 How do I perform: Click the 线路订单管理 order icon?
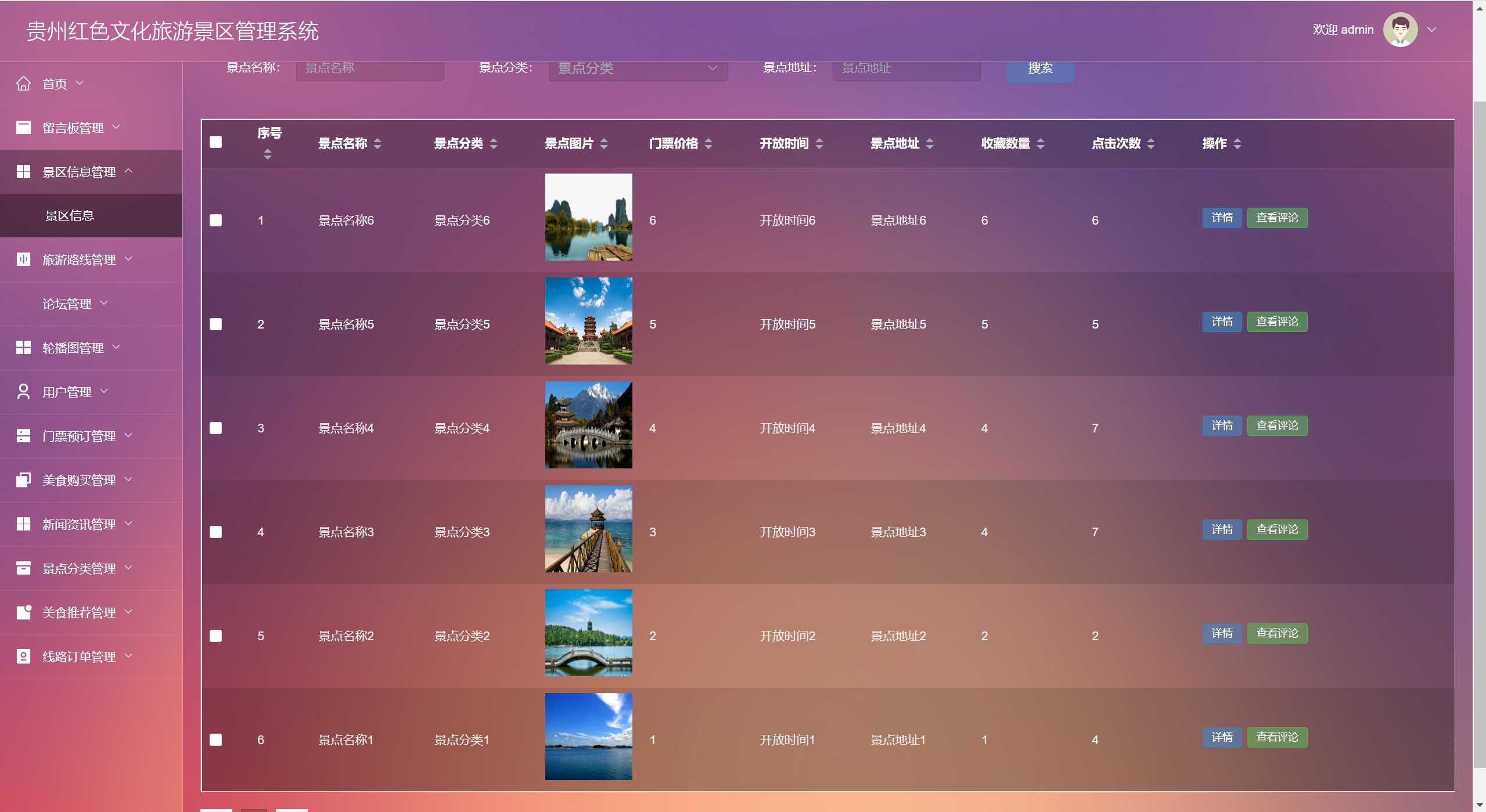click(x=23, y=656)
